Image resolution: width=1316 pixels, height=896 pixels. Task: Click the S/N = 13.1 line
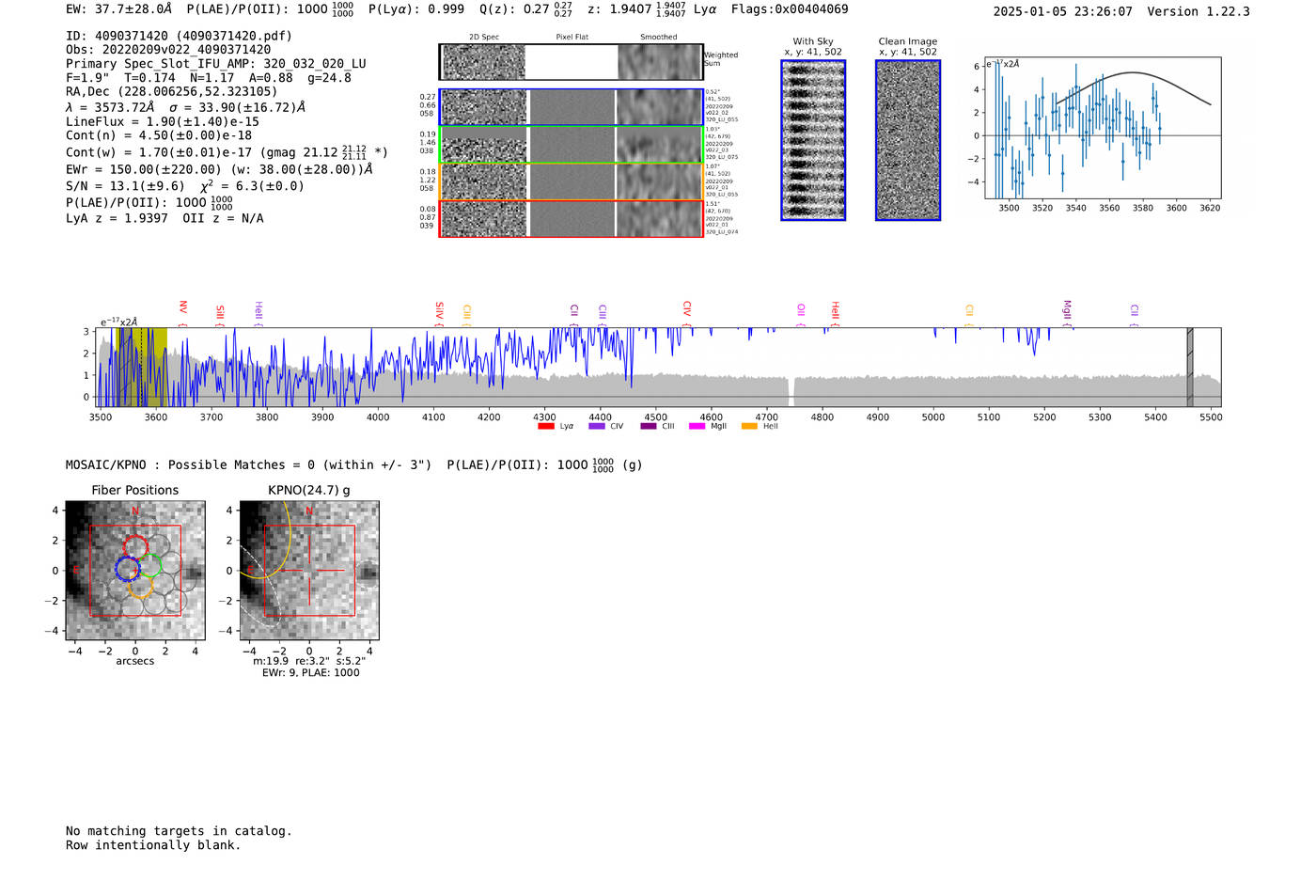[185, 186]
